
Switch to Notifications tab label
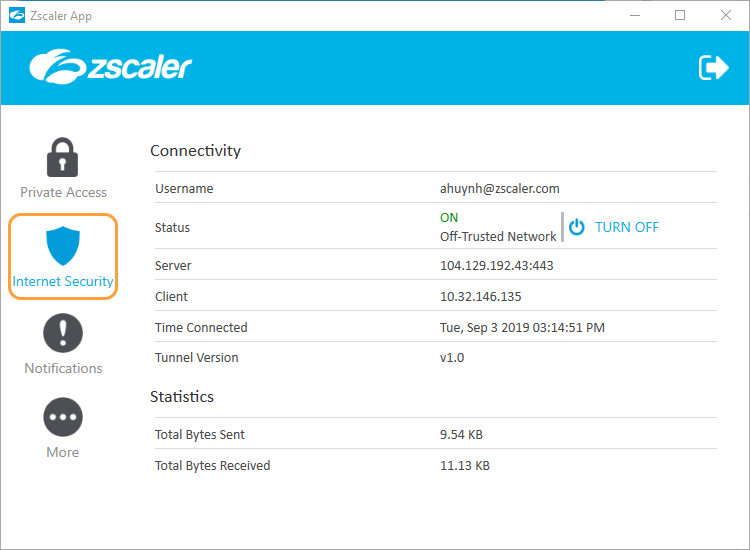(x=63, y=368)
